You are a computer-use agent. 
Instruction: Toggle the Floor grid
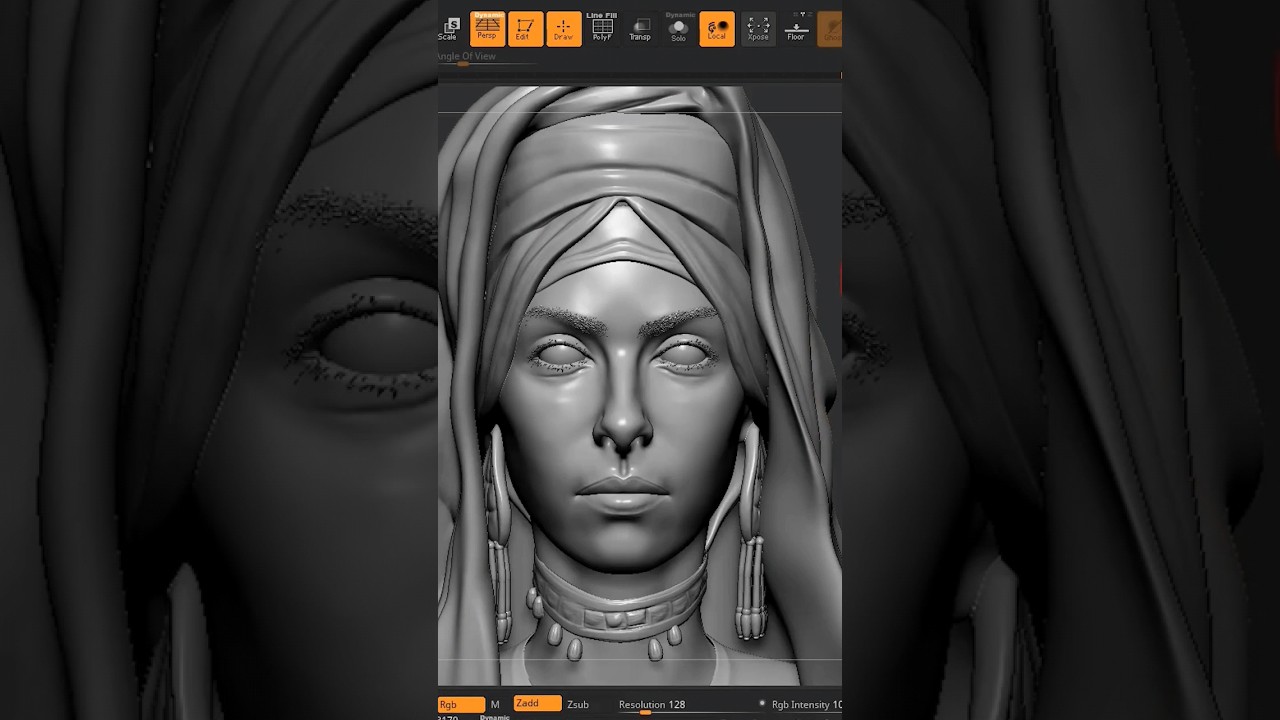coord(796,29)
